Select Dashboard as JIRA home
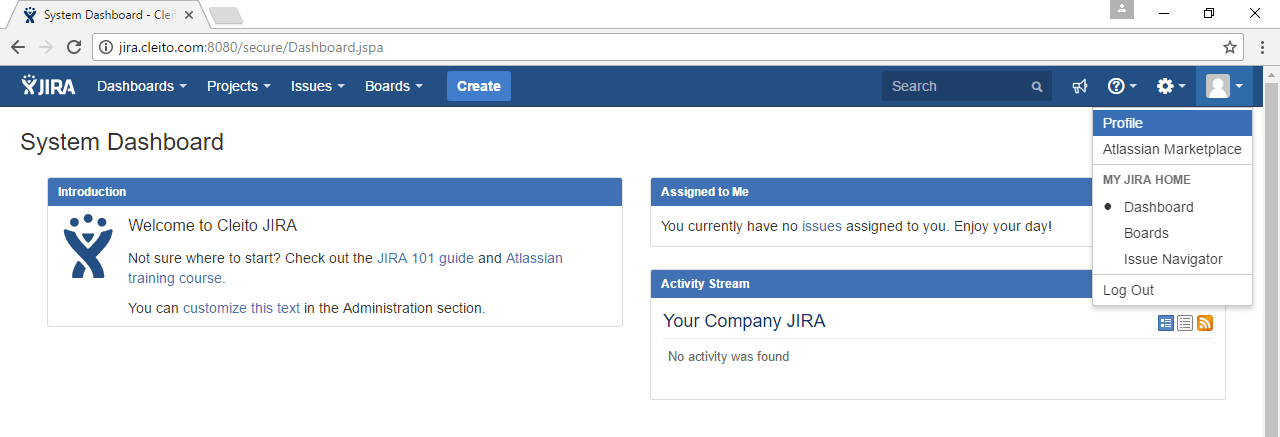The height and width of the screenshot is (437, 1280). pyautogui.click(x=1172, y=207)
